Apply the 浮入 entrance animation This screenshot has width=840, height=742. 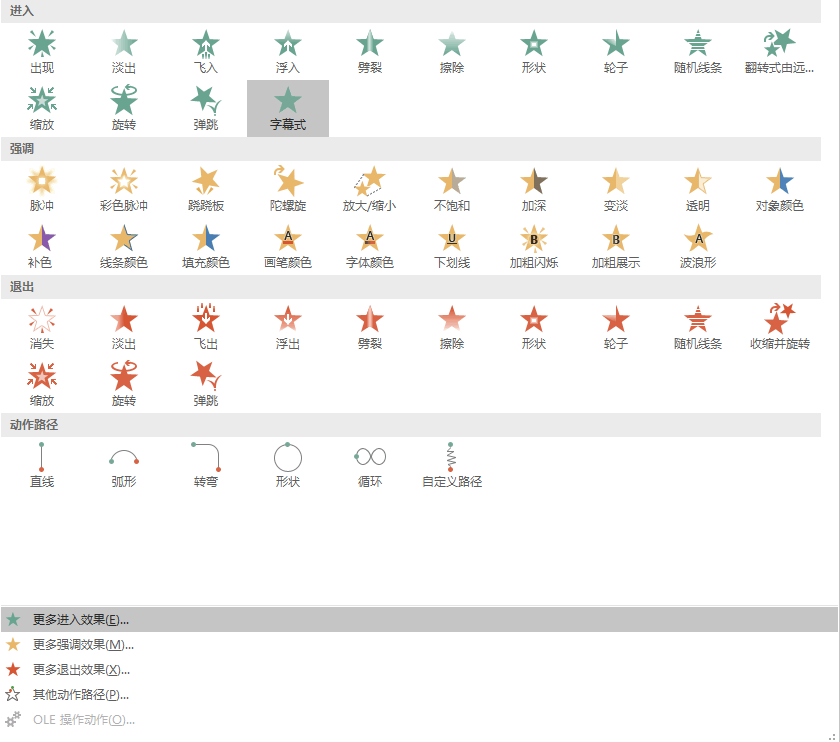288,52
